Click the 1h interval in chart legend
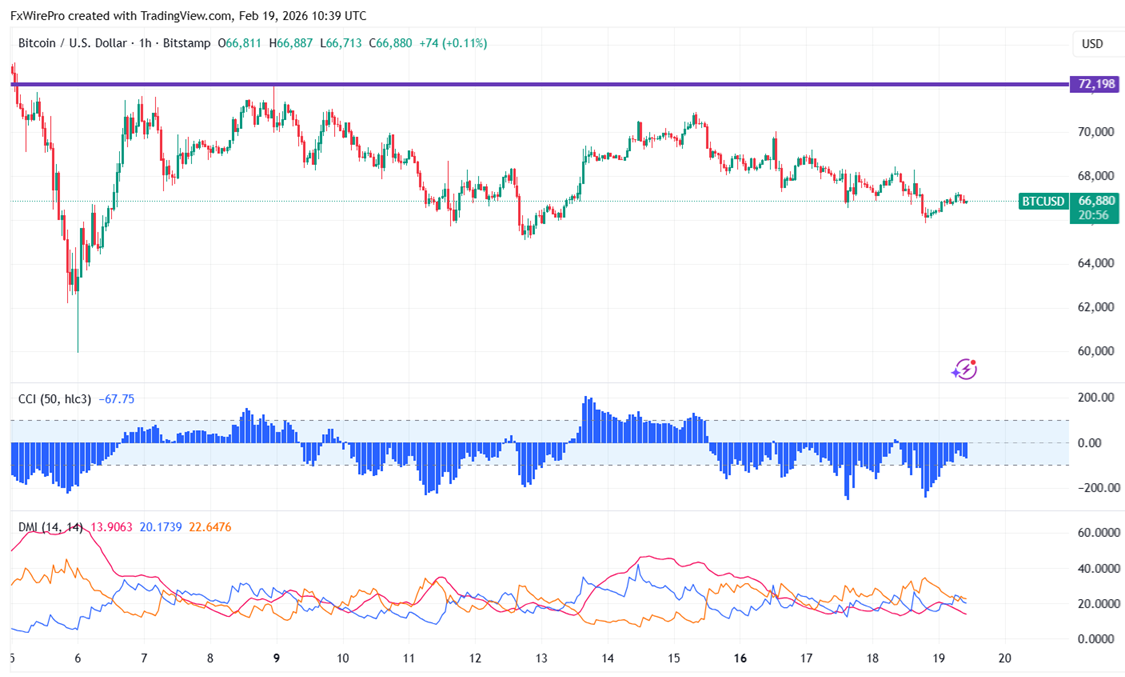 point(146,43)
